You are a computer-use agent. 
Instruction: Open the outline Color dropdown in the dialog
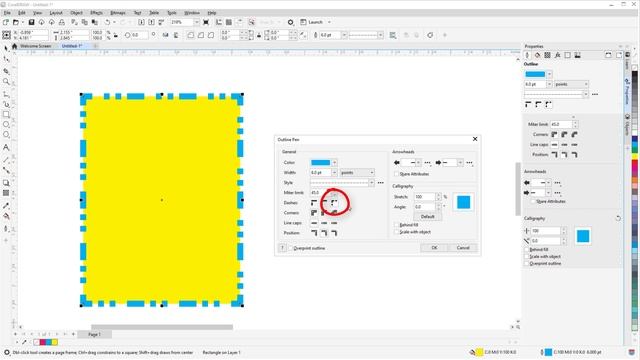click(334, 162)
